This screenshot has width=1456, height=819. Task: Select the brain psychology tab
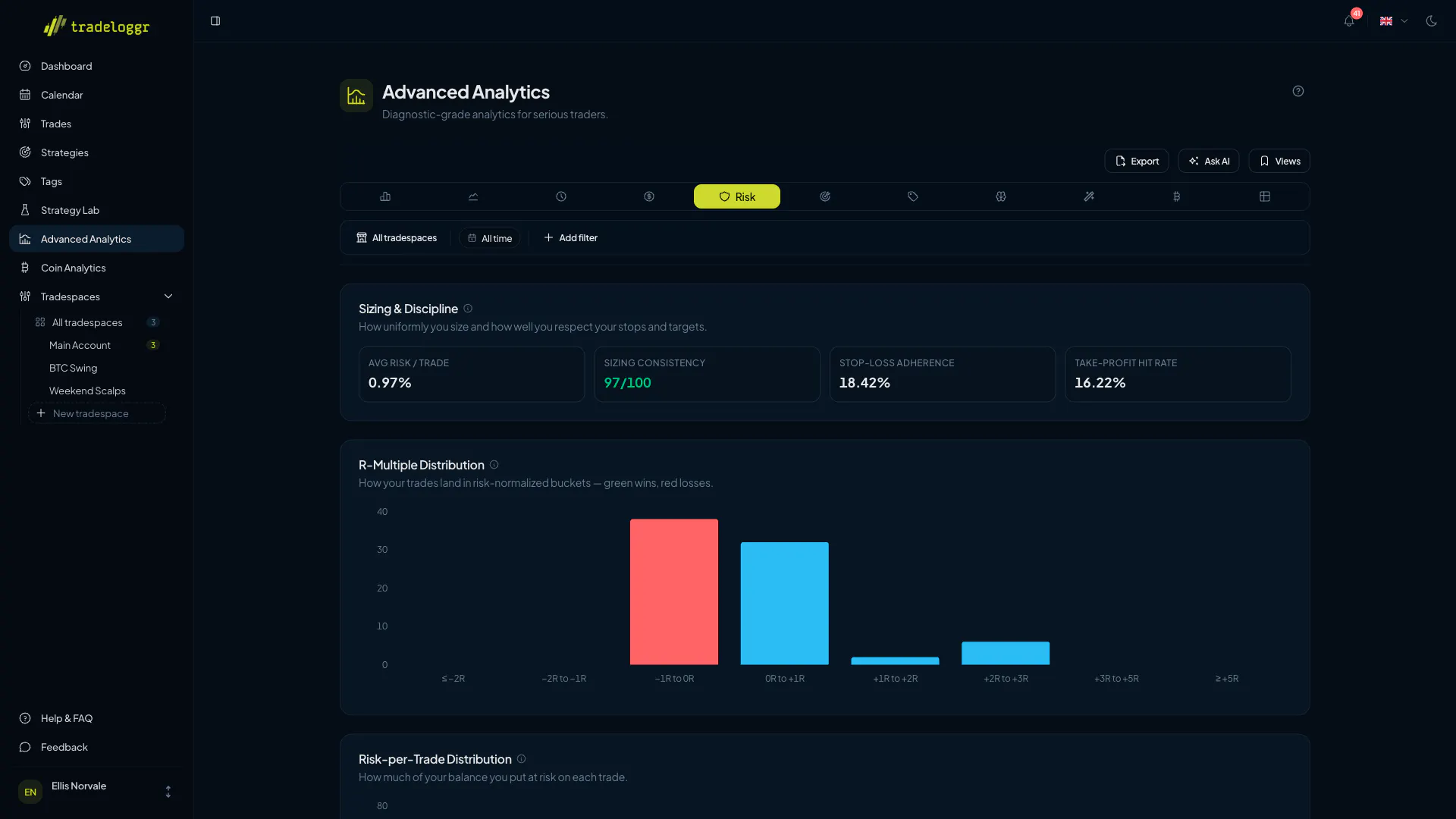1001,196
